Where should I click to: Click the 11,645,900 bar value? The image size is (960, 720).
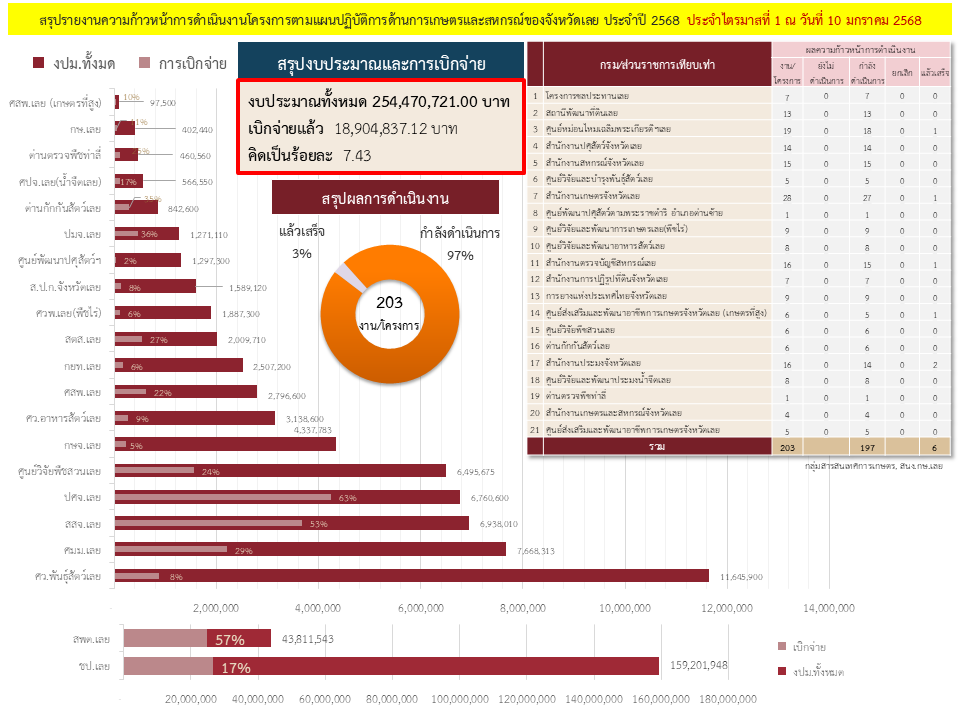click(x=741, y=577)
